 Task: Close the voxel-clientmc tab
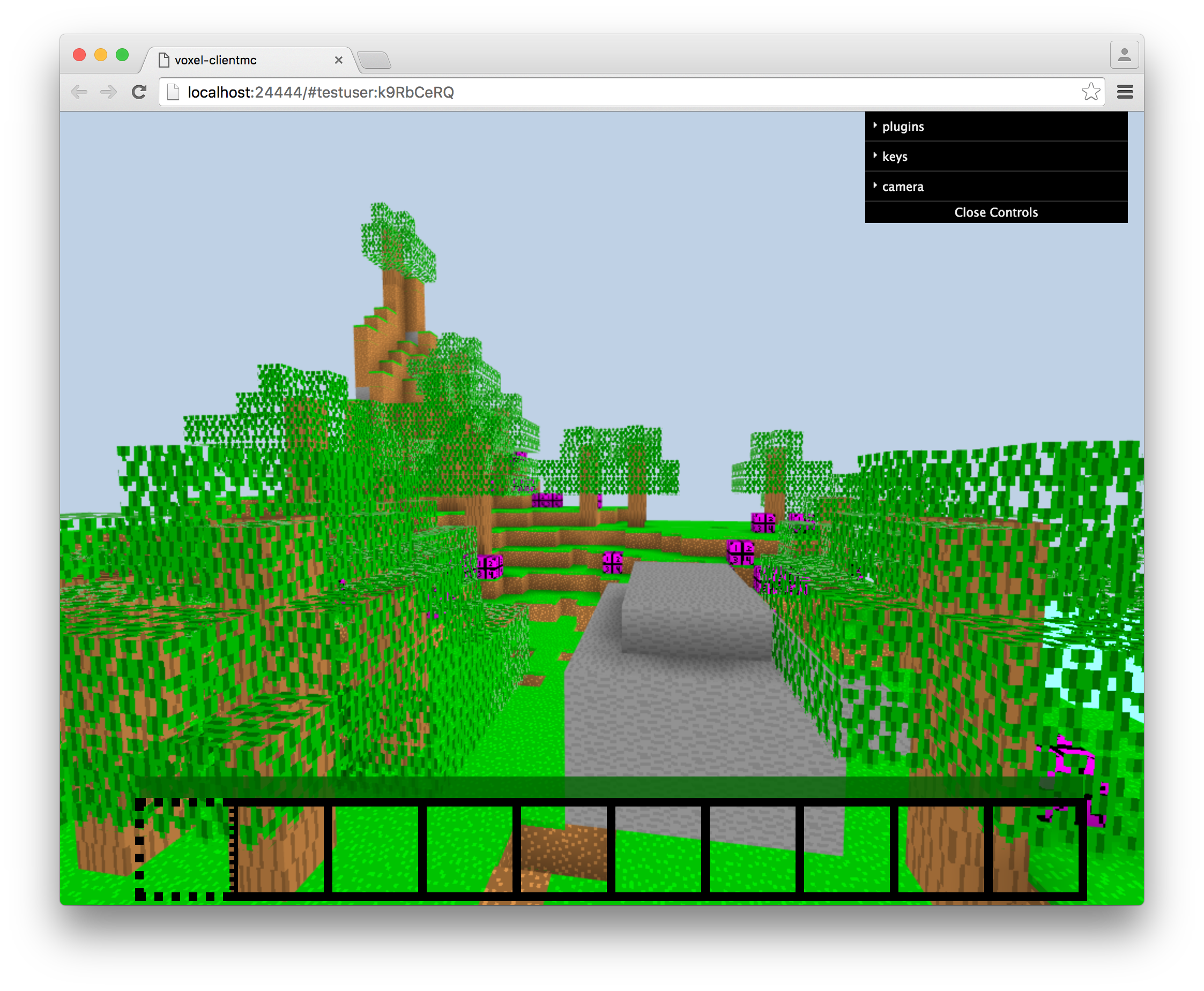(338, 60)
